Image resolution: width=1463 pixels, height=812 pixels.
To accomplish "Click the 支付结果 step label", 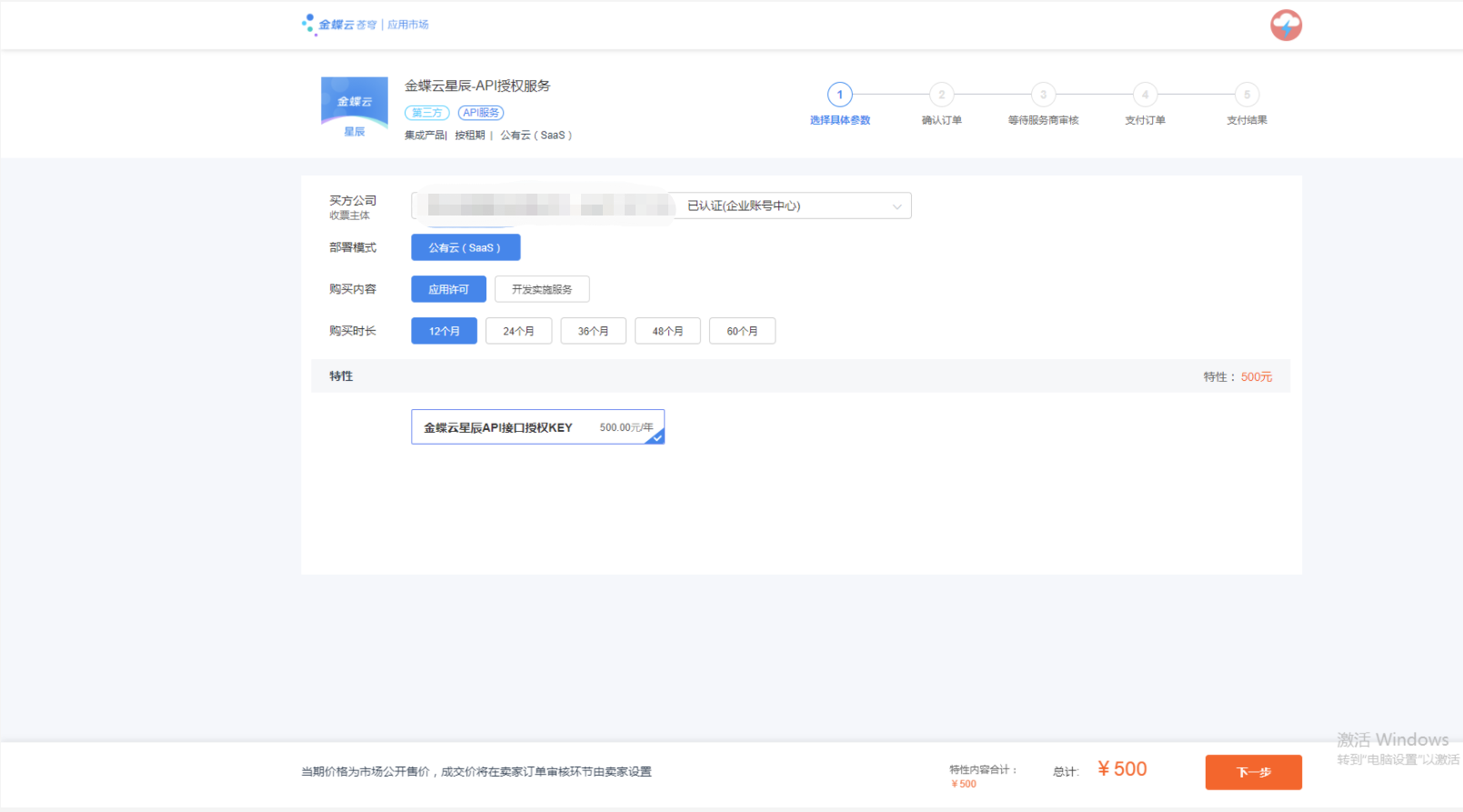I will click(1248, 120).
